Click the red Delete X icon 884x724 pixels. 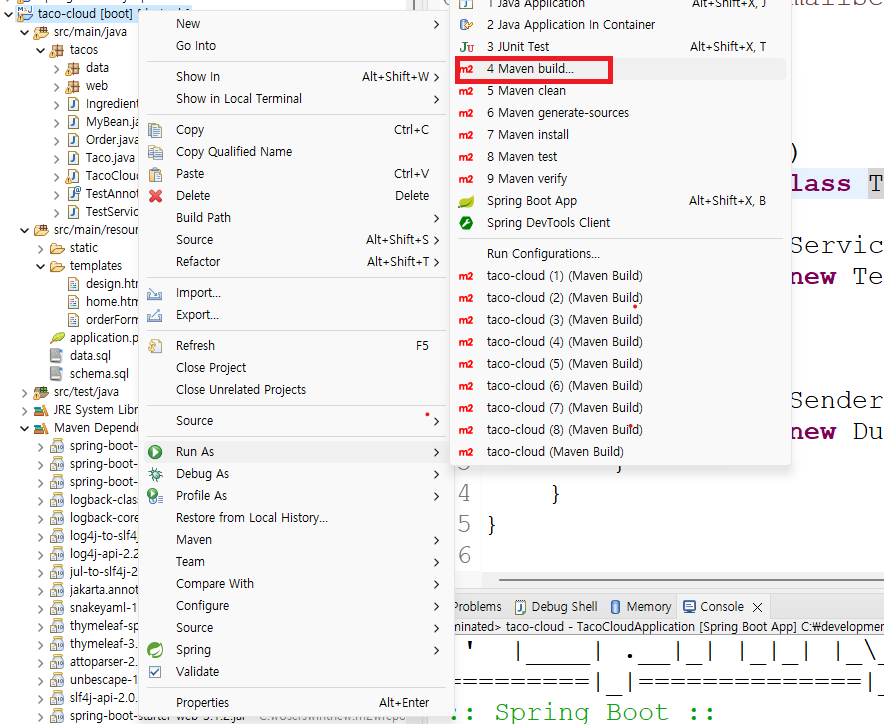pos(155,196)
